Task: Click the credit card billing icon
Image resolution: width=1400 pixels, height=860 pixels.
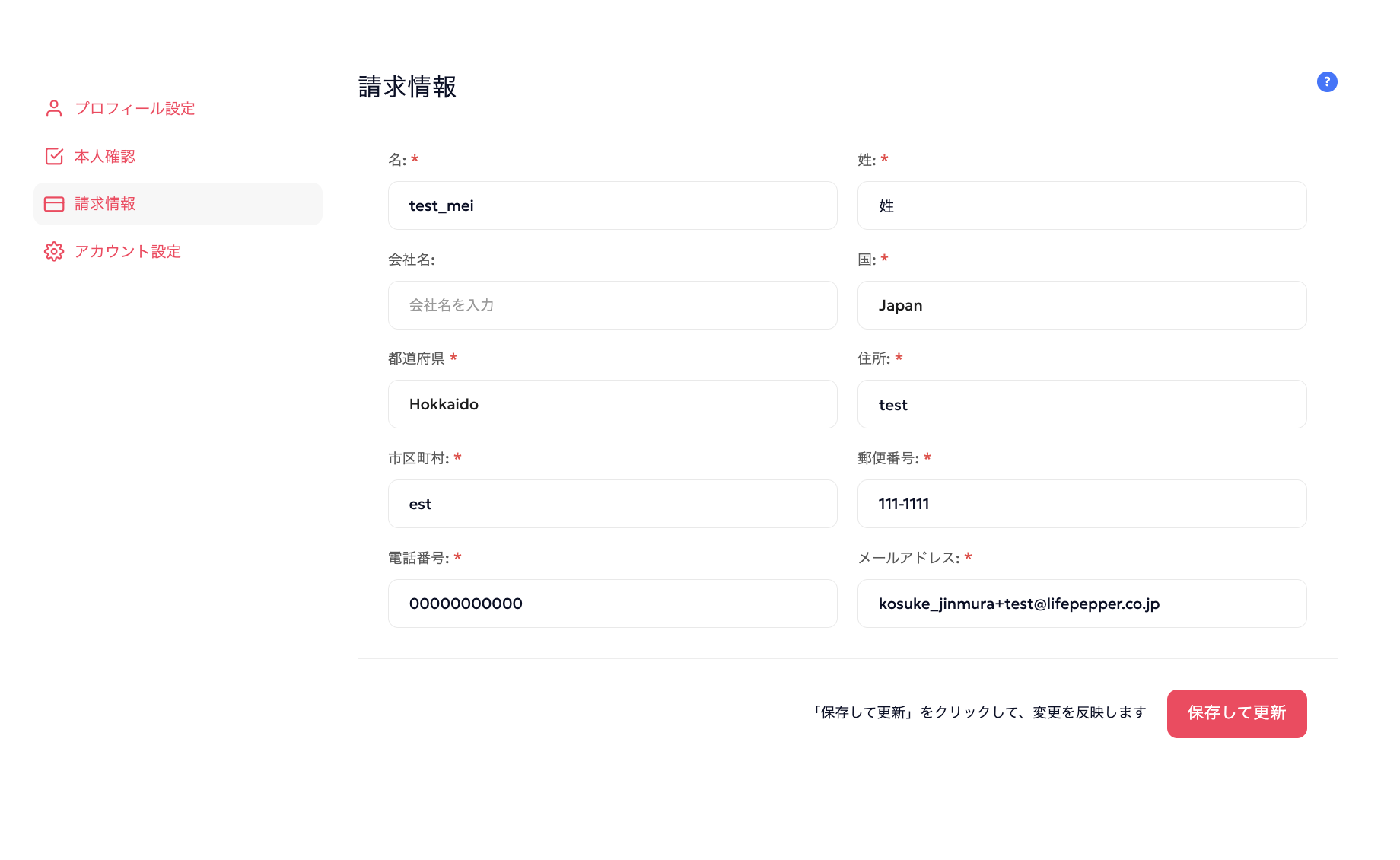Action: click(x=54, y=204)
